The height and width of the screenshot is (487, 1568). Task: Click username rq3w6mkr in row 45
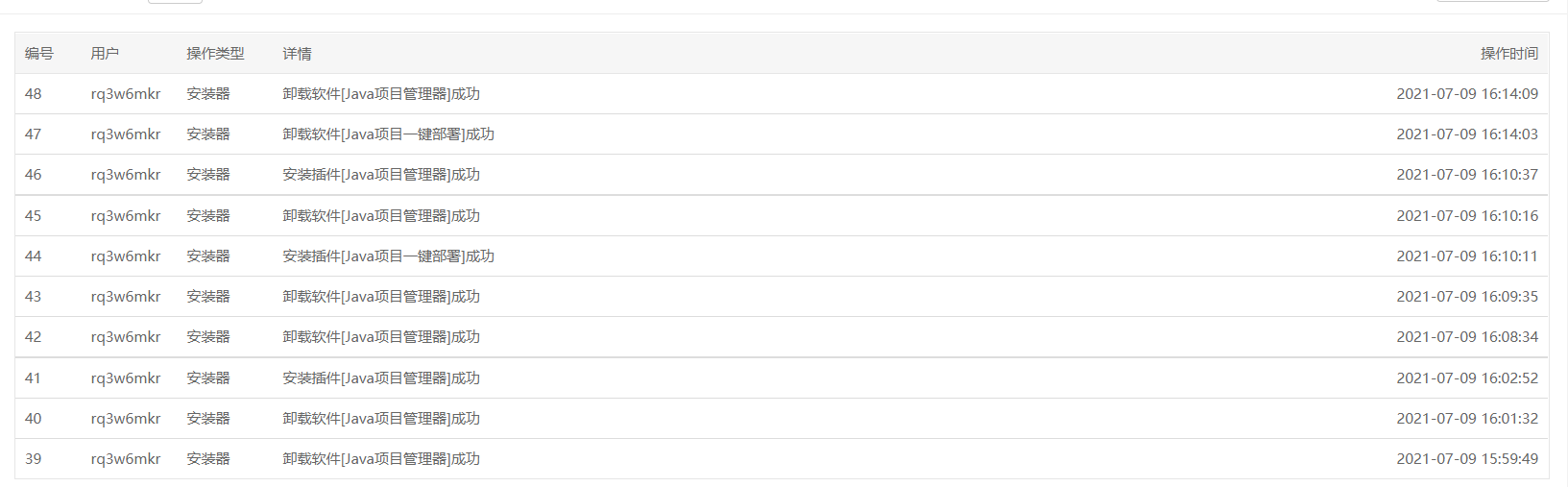pyautogui.click(x=126, y=216)
